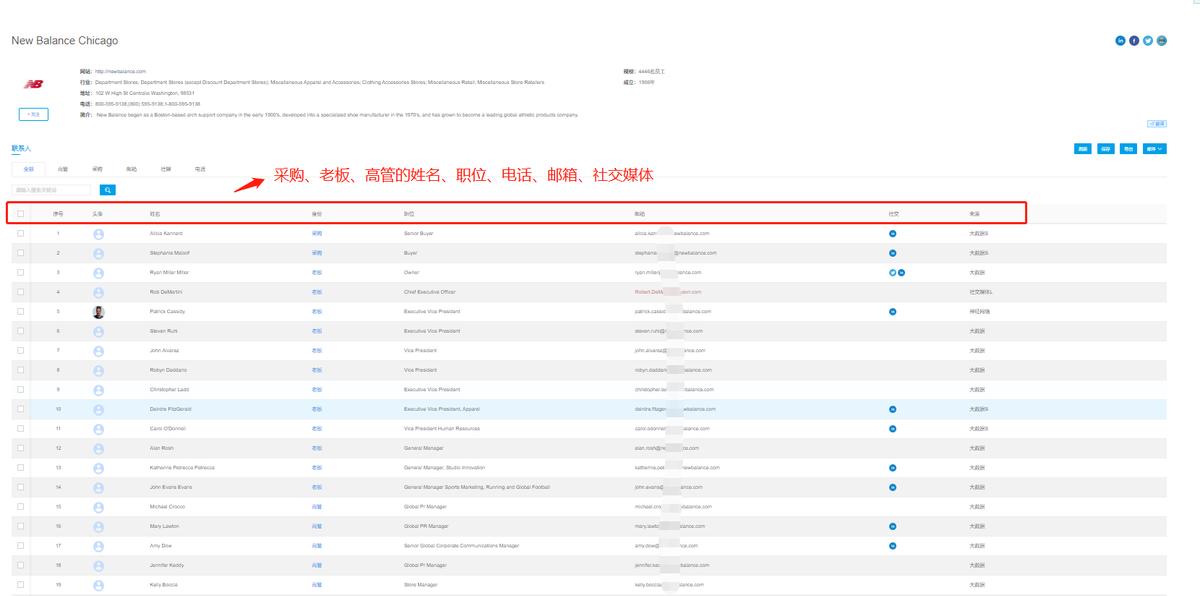The image size is (1200, 596).
Task: Open the company Twitter icon at top right
Action: click(x=1148, y=41)
